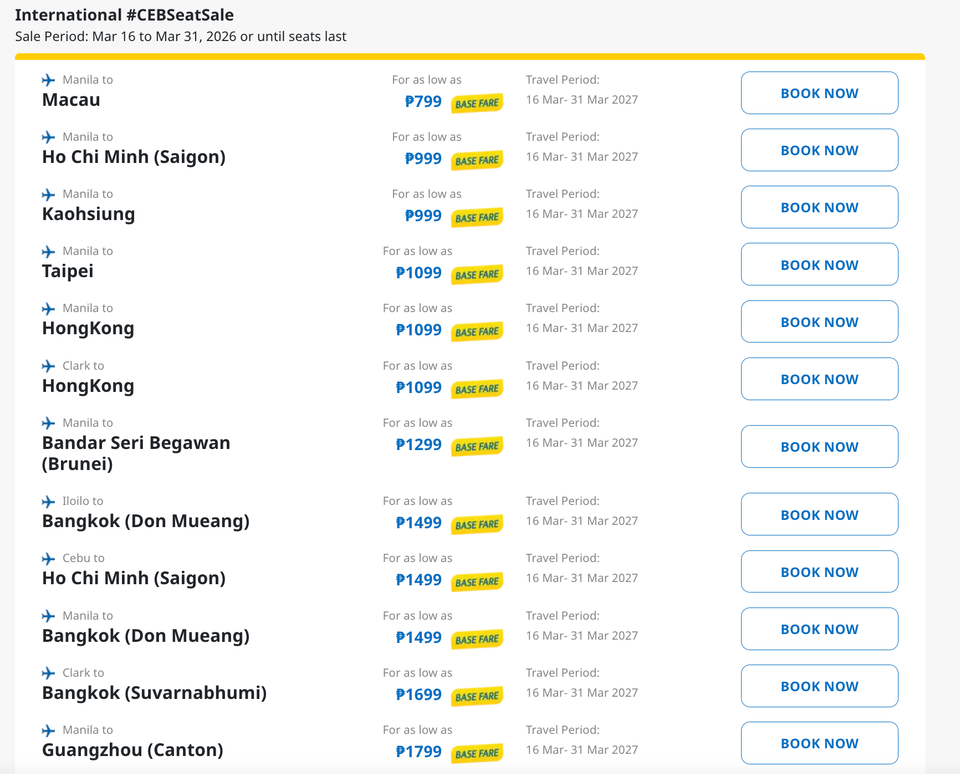Viewport: 960px width, 776px height.
Task: Click Bandar Seri Begawan (Brunei) destination text
Action: click(136, 453)
